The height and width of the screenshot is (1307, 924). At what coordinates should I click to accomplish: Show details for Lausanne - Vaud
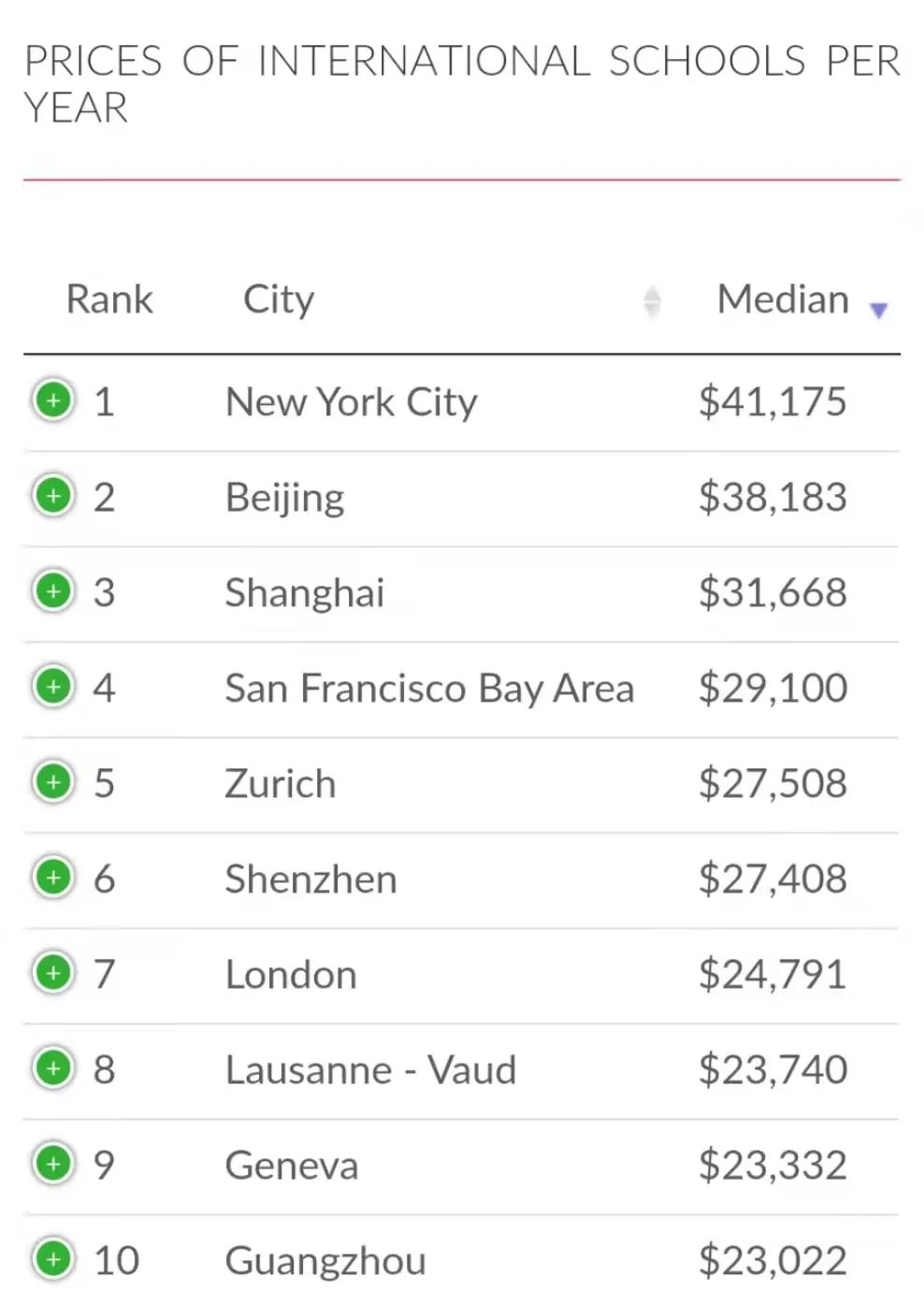click(53, 1068)
